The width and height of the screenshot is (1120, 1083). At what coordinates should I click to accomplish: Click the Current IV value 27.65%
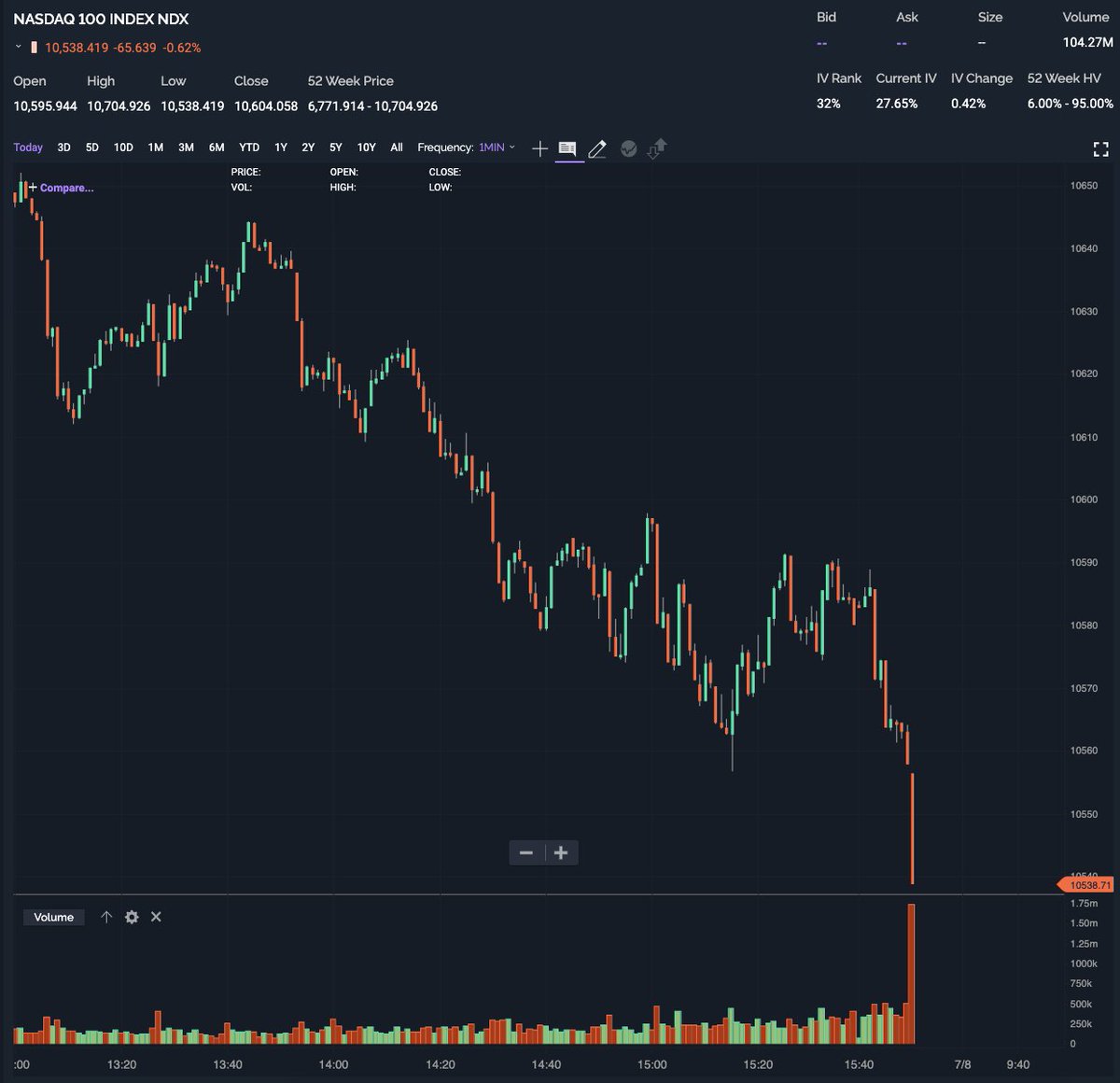[897, 104]
